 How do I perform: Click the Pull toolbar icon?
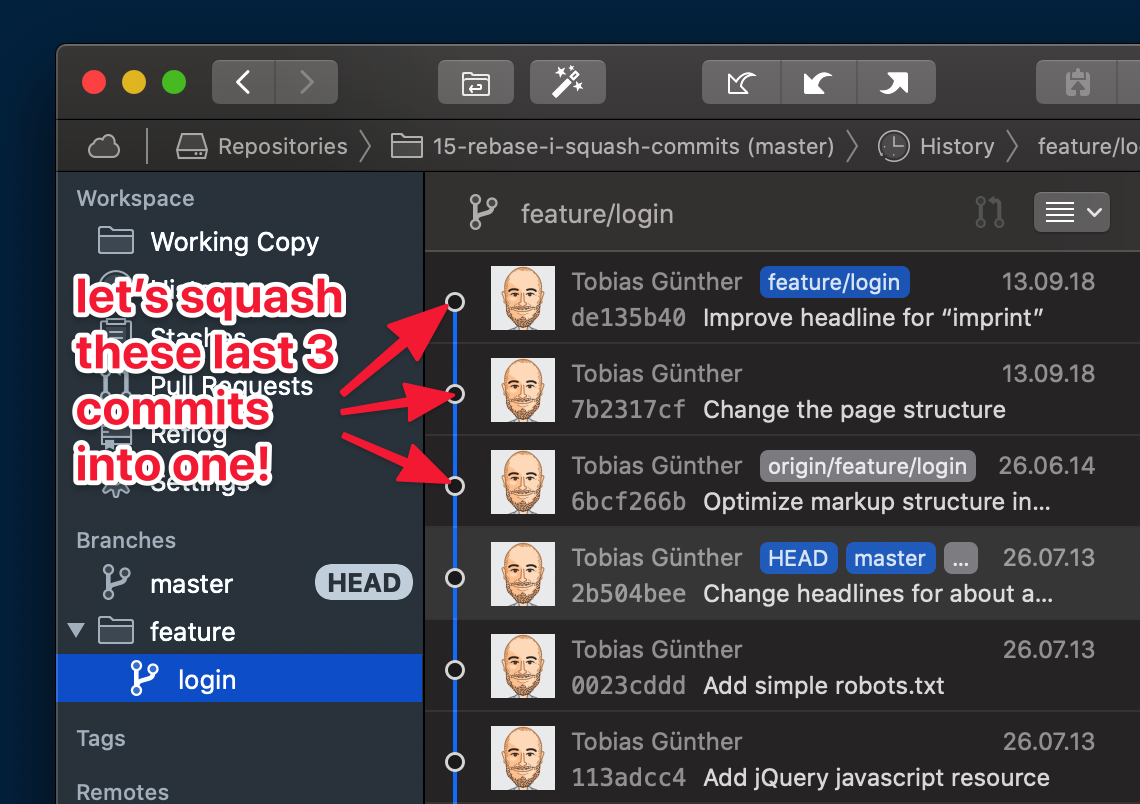pyautogui.click(x=819, y=82)
